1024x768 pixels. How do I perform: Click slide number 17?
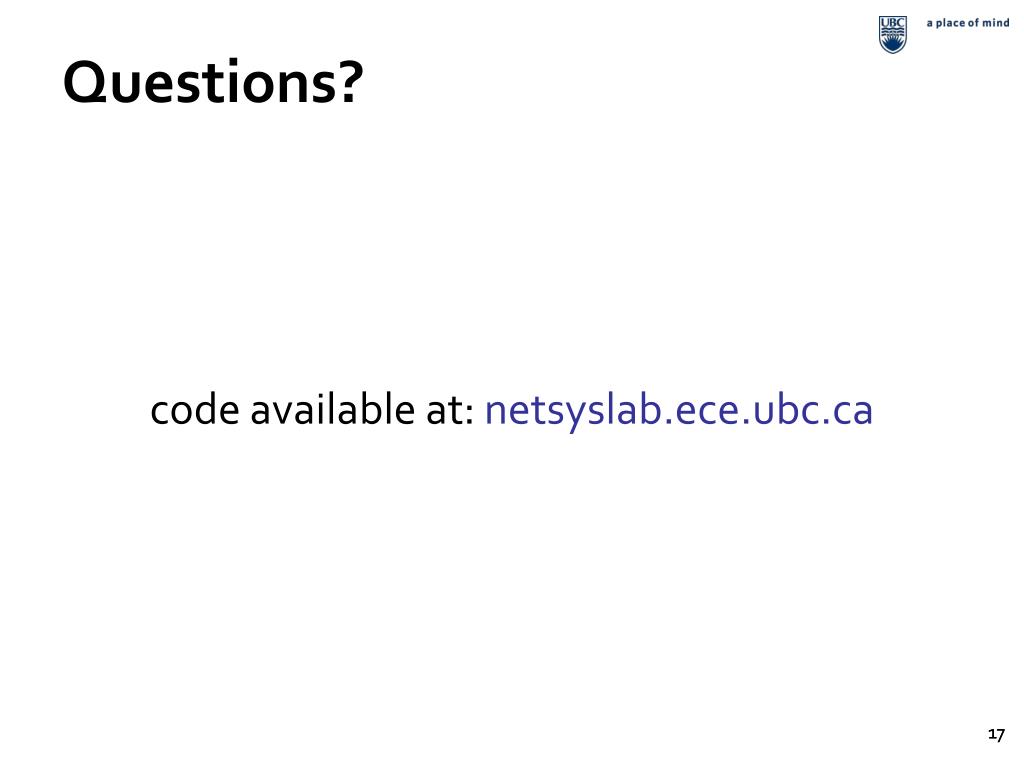(996, 735)
